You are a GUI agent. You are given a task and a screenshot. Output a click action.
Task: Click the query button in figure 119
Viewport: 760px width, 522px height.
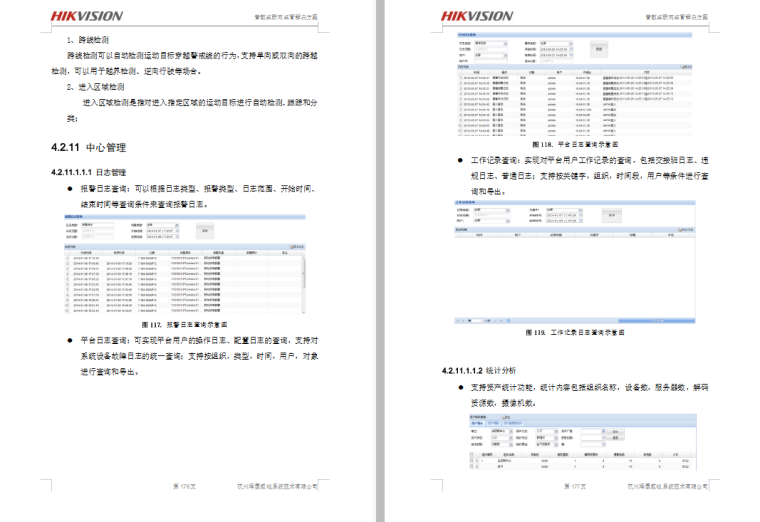click(x=609, y=213)
